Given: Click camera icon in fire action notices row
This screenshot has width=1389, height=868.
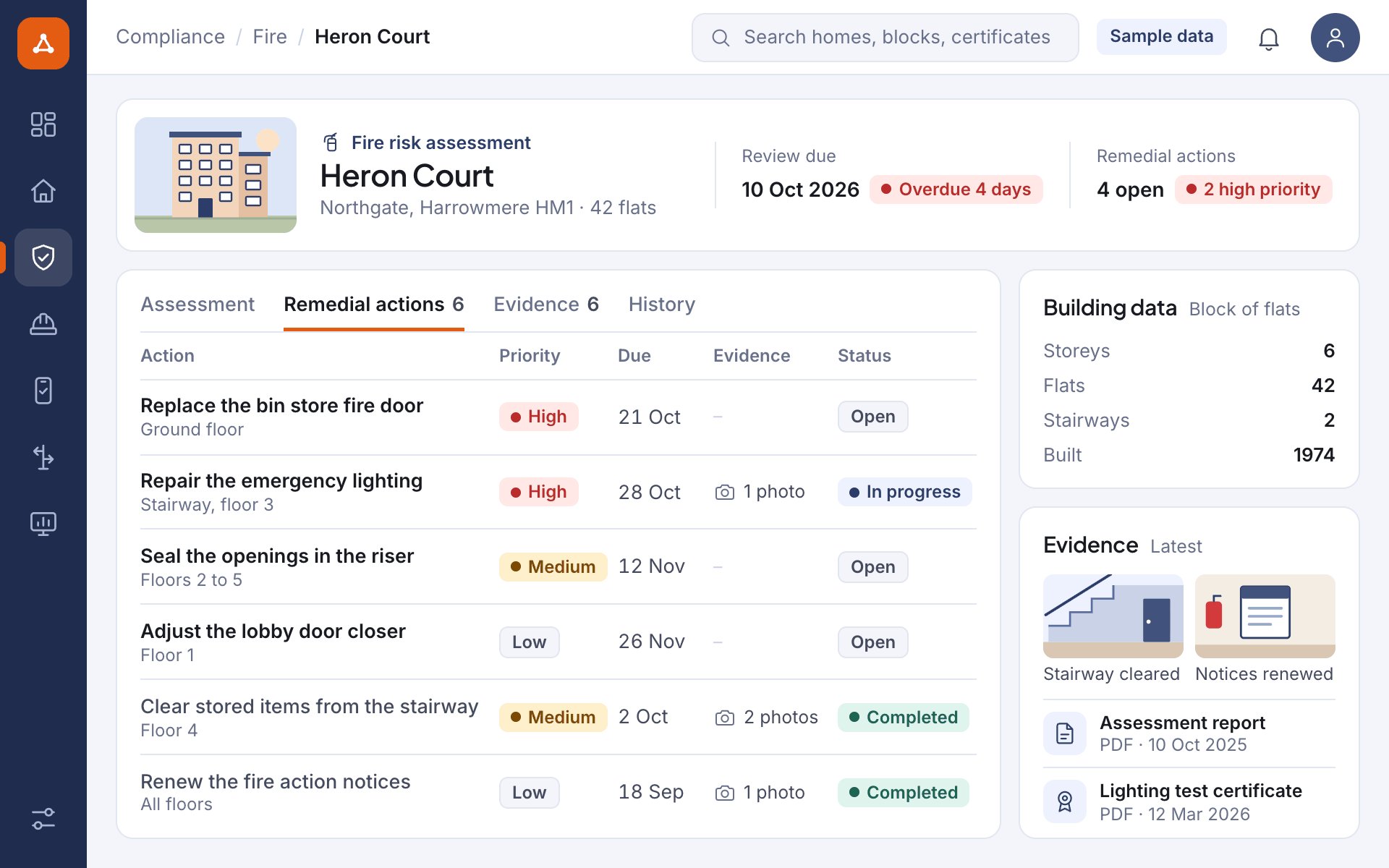Looking at the screenshot, I should (725, 793).
